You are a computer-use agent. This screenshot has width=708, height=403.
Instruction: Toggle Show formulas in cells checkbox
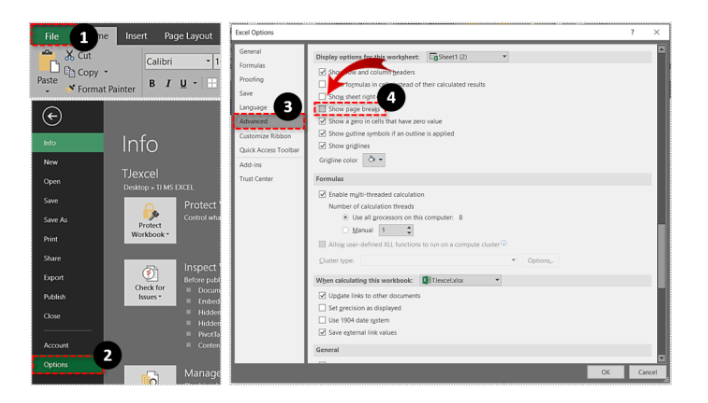pyautogui.click(x=322, y=84)
